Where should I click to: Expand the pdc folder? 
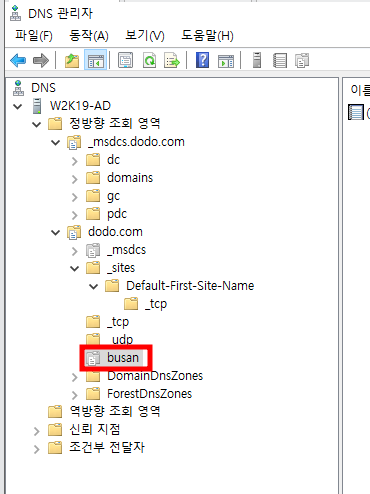pyautogui.click(x=75, y=215)
